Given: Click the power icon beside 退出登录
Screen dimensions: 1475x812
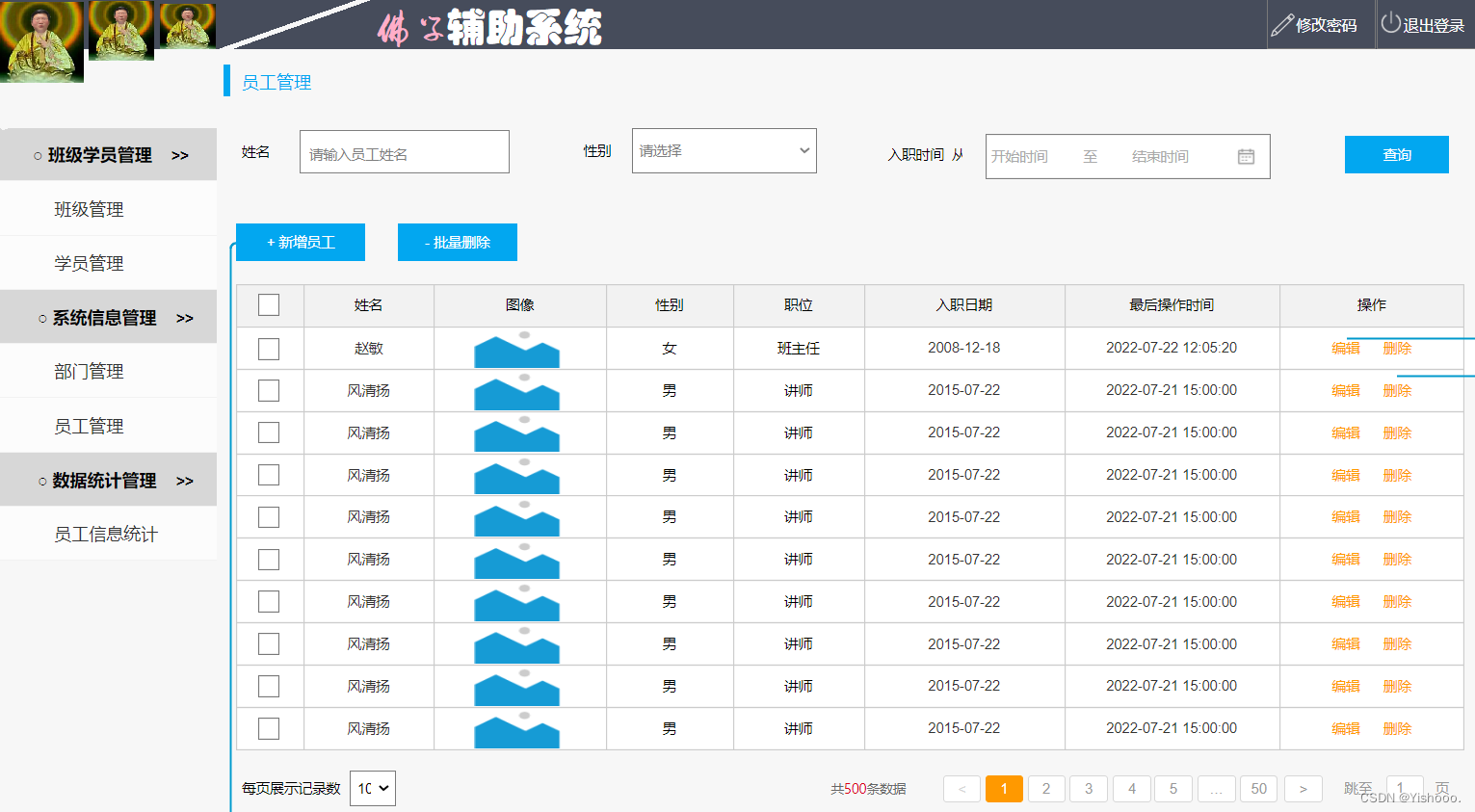Looking at the screenshot, I should pyautogui.click(x=1390, y=22).
